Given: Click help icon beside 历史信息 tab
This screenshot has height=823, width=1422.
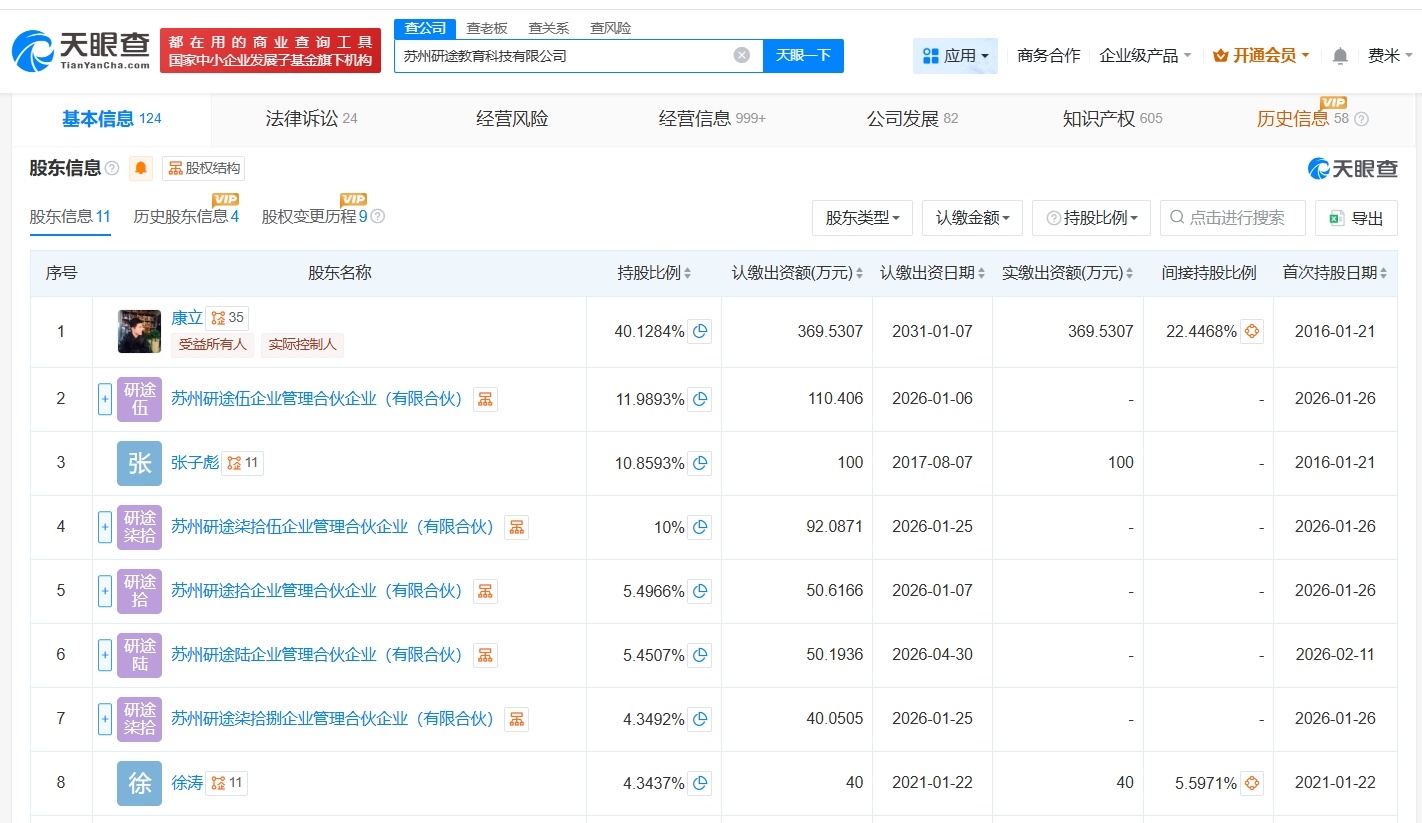Looking at the screenshot, I should pos(1361,119).
